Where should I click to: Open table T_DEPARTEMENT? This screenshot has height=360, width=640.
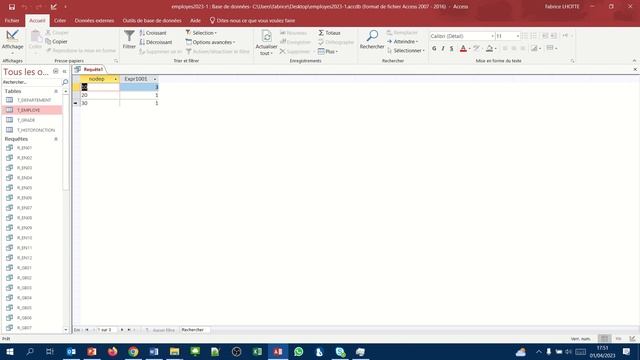coord(33,100)
